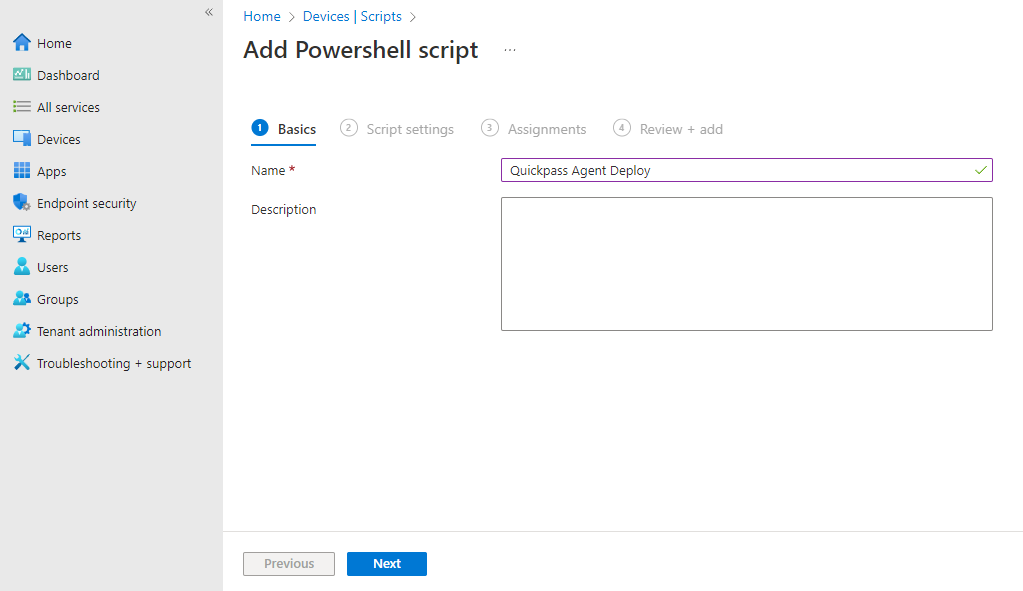Switch to the Review + add step
The image size is (1023, 591).
tap(668, 129)
